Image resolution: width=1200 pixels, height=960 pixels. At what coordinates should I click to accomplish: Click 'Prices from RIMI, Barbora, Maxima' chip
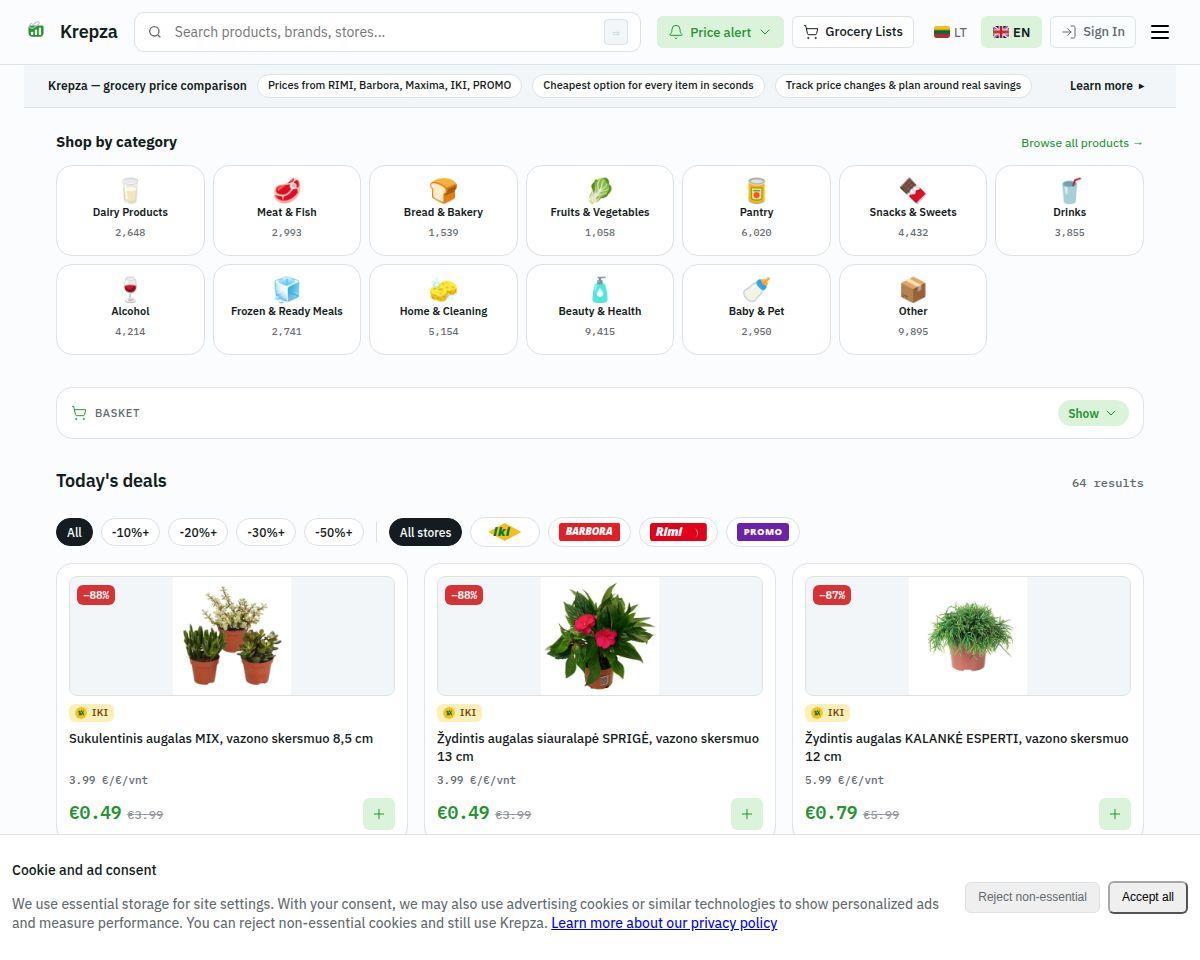click(x=389, y=86)
